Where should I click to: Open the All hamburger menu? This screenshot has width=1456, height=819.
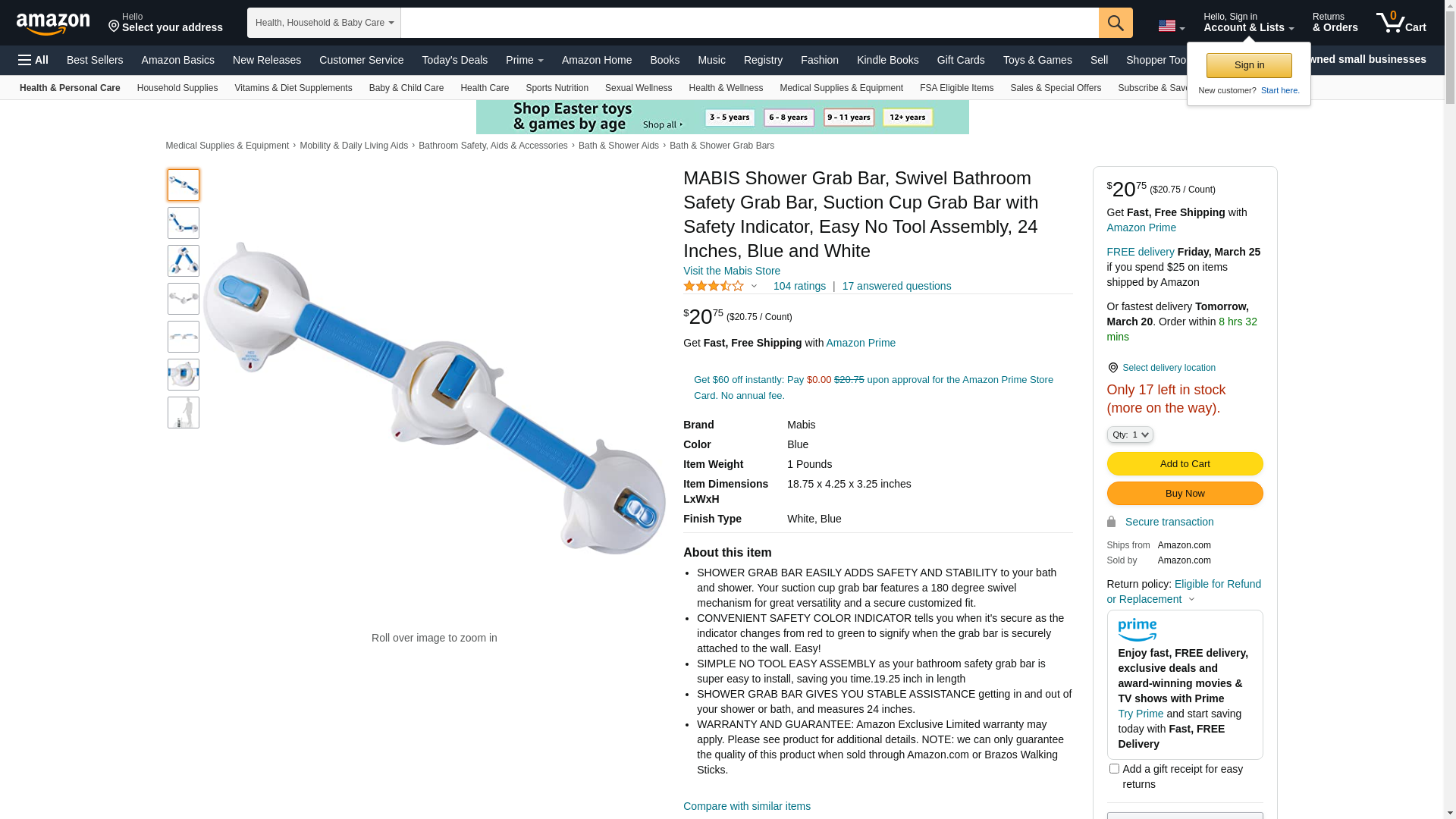[33, 60]
